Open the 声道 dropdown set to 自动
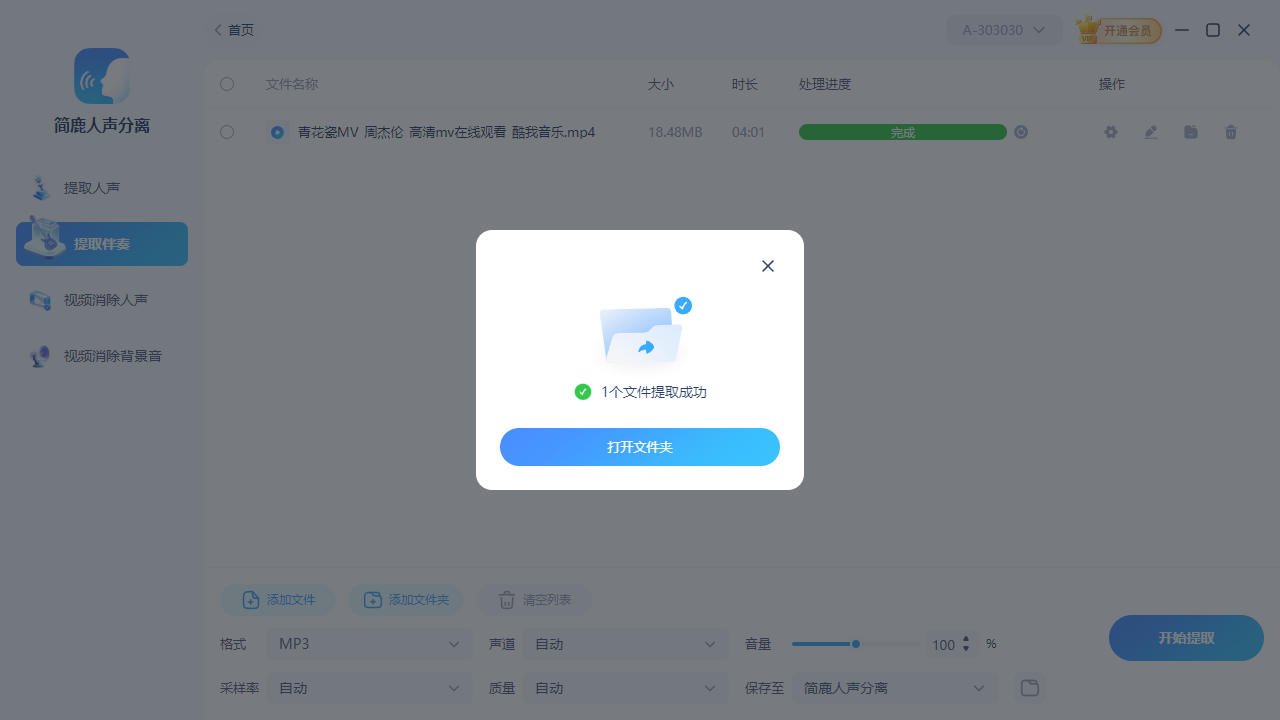Viewport: 1280px width, 720px height. pos(625,644)
